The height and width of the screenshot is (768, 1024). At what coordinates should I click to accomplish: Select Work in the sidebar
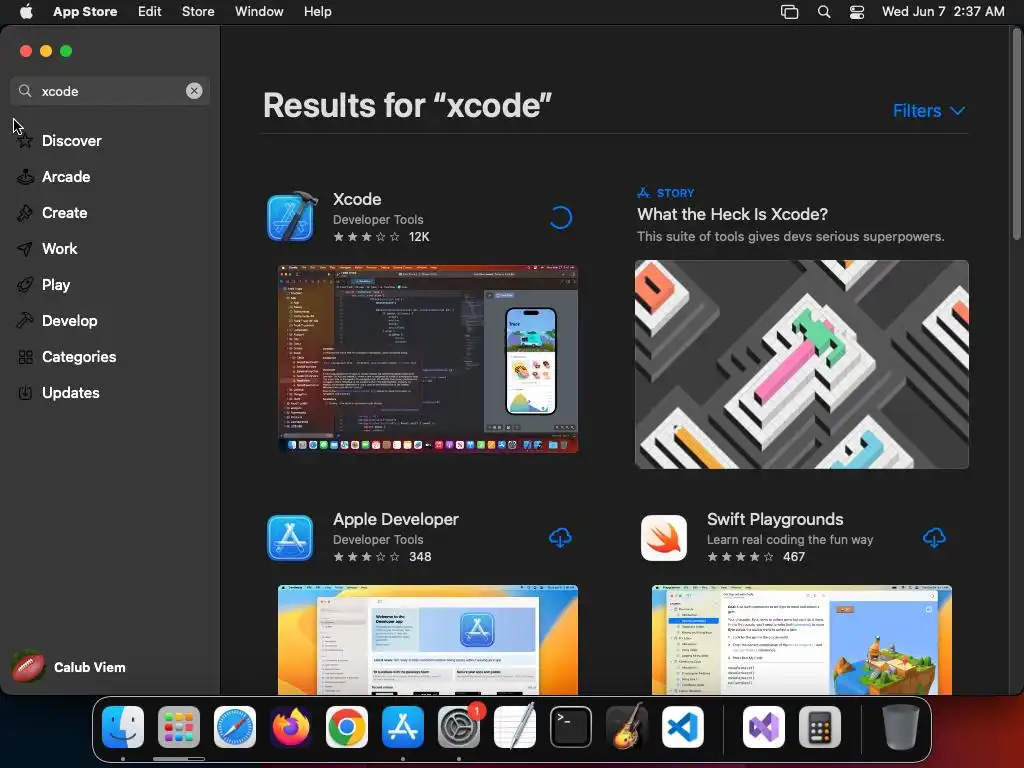click(x=59, y=248)
